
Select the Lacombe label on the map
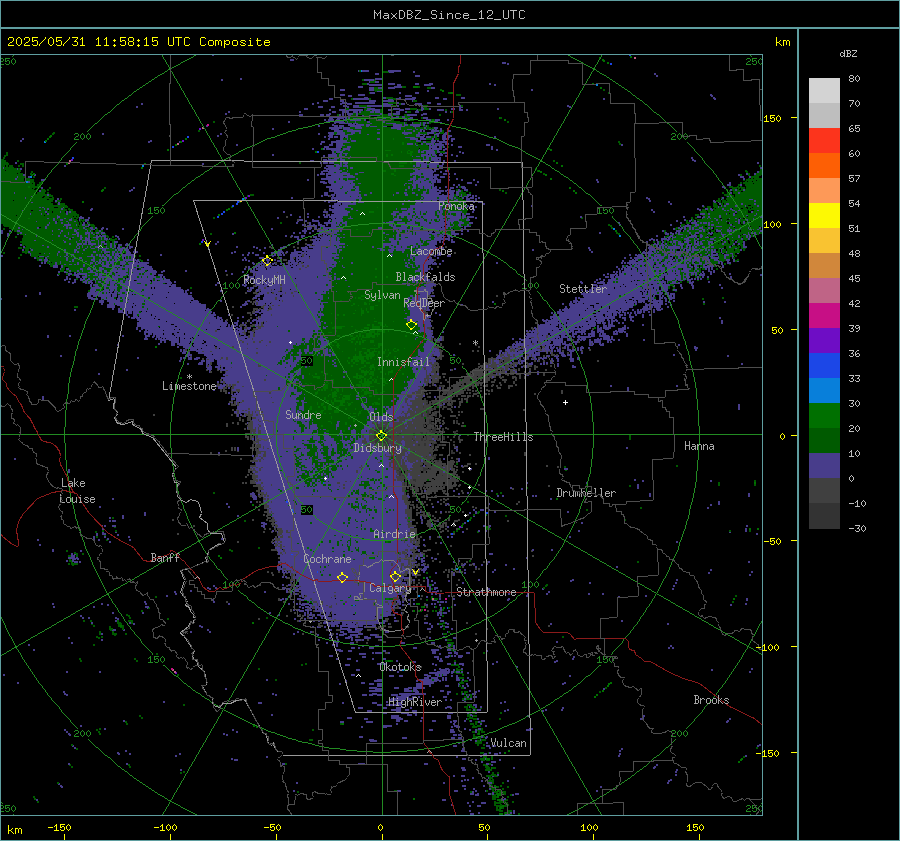pos(431,251)
